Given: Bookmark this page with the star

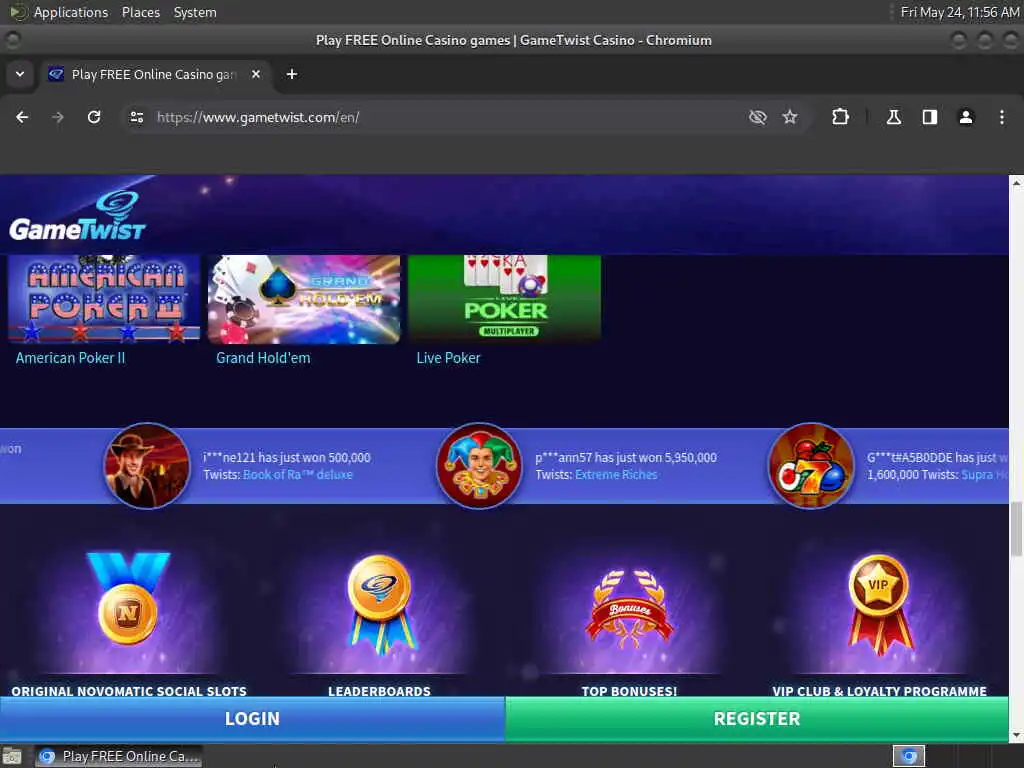Looking at the screenshot, I should tap(790, 117).
